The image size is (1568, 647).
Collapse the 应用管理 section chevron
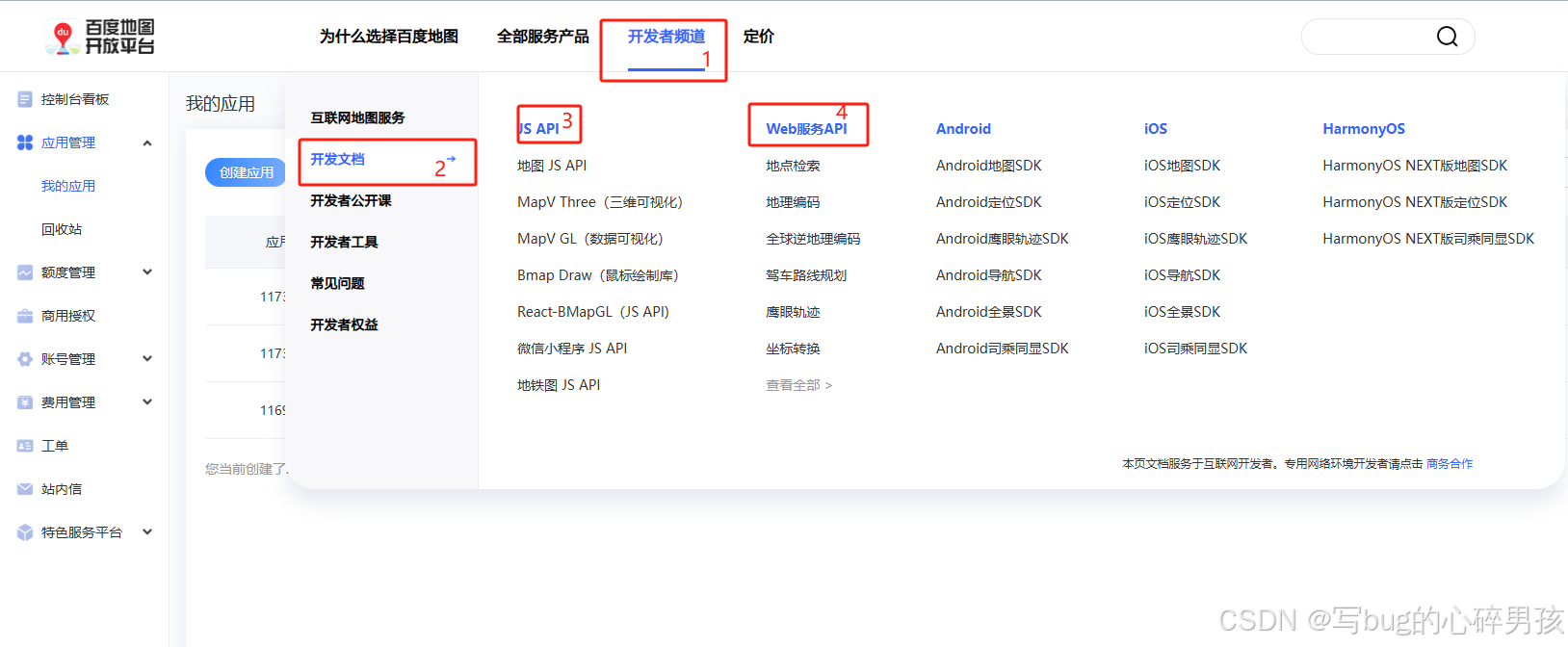click(147, 143)
